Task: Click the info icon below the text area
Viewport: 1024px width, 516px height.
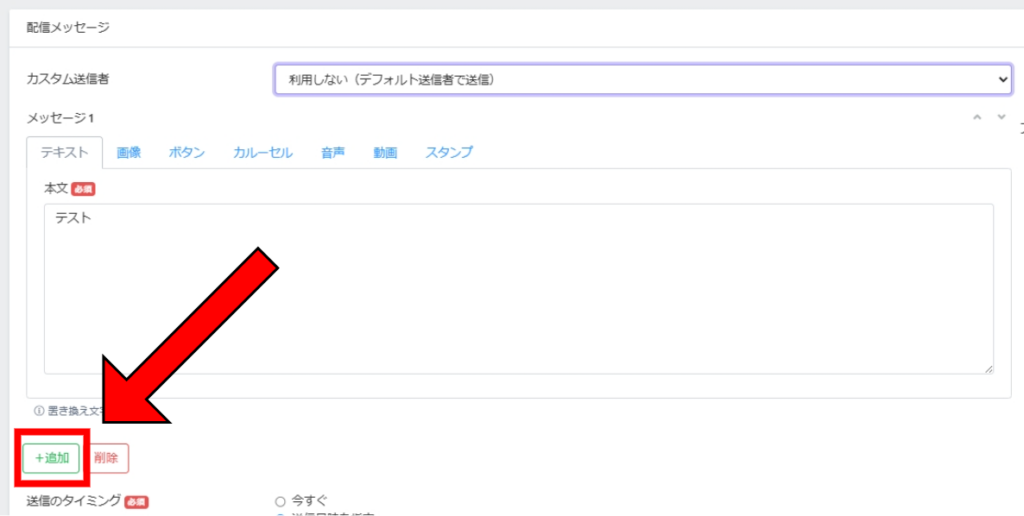Action: pyautogui.click(x=39, y=410)
